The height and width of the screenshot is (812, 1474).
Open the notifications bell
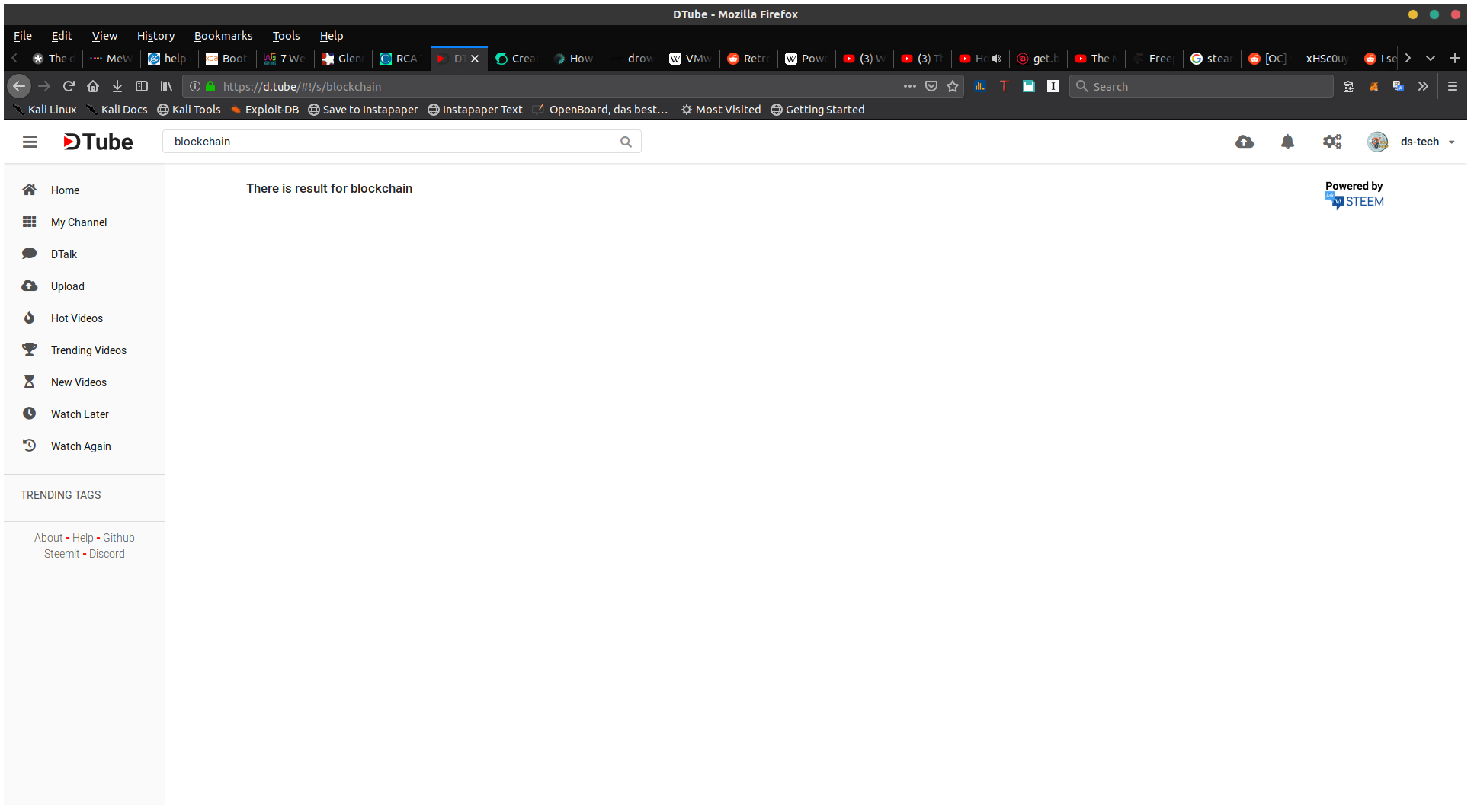click(1287, 142)
